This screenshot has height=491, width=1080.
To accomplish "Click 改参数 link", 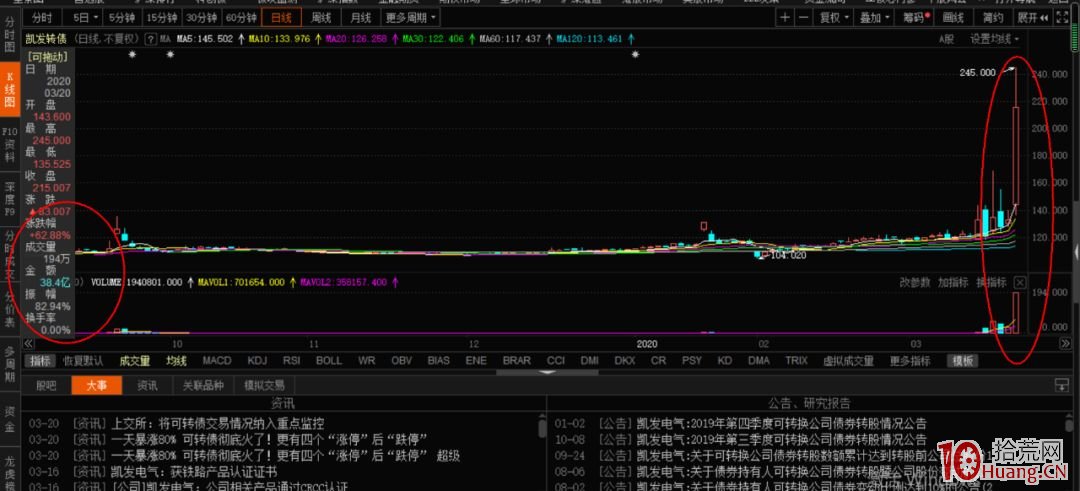I will (x=914, y=282).
